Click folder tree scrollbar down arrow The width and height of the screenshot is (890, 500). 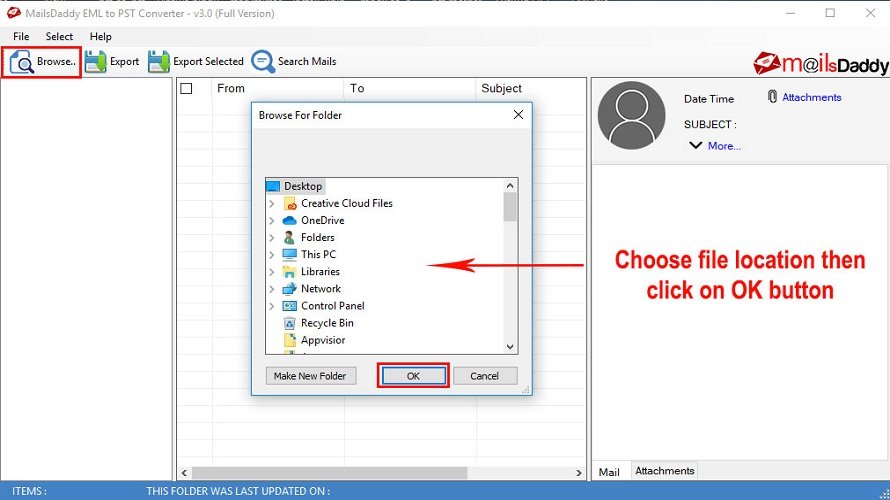510,347
